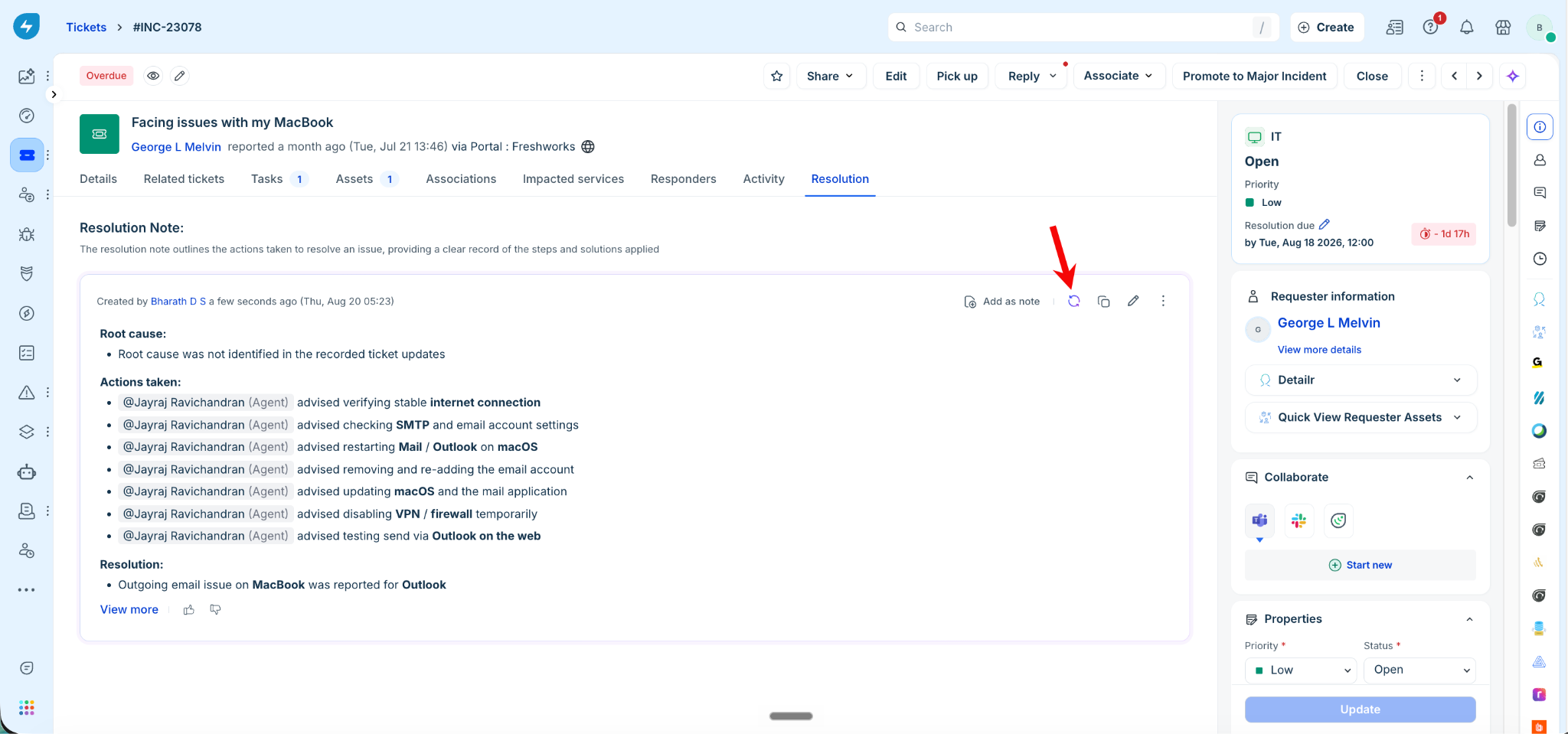Image resolution: width=1568 pixels, height=734 pixels.
Task: Click the Search input field
Action: pos(1083,28)
